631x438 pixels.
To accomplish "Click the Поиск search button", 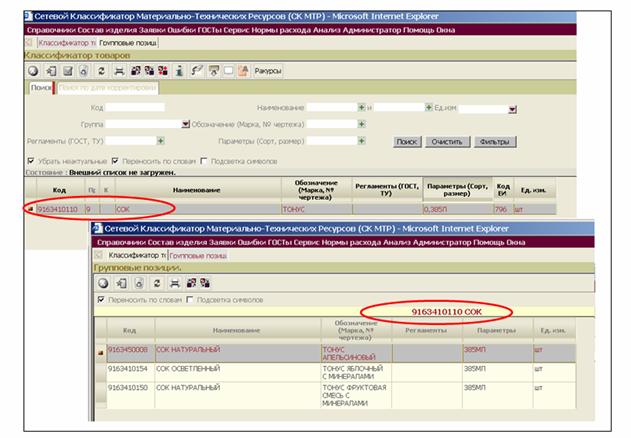I will (407, 142).
